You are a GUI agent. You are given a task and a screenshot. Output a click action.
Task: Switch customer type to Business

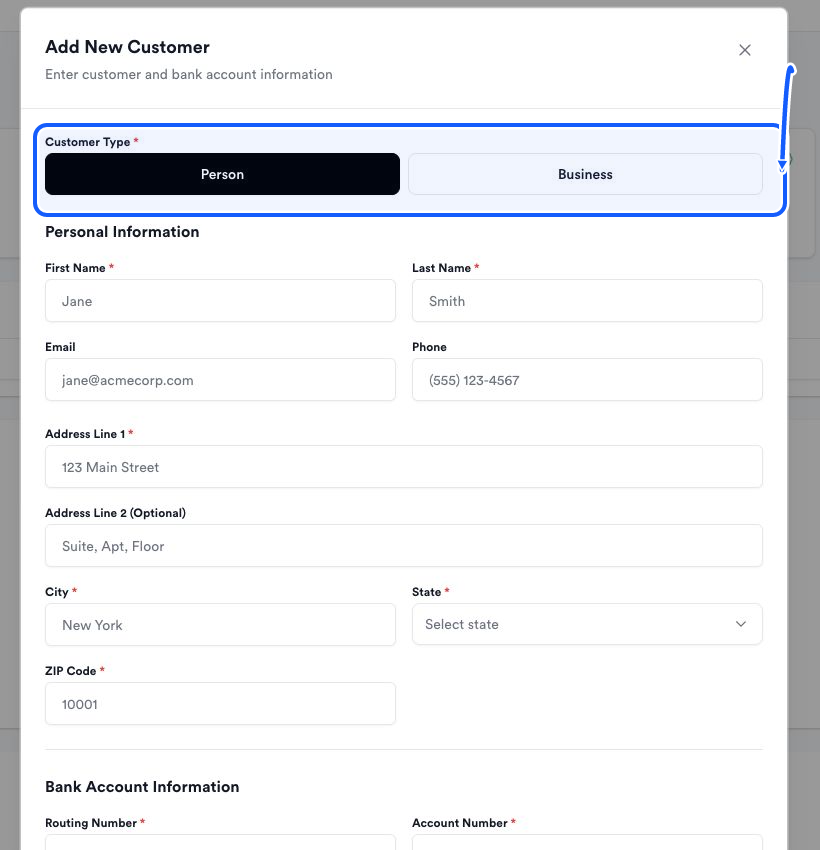point(585,174)
